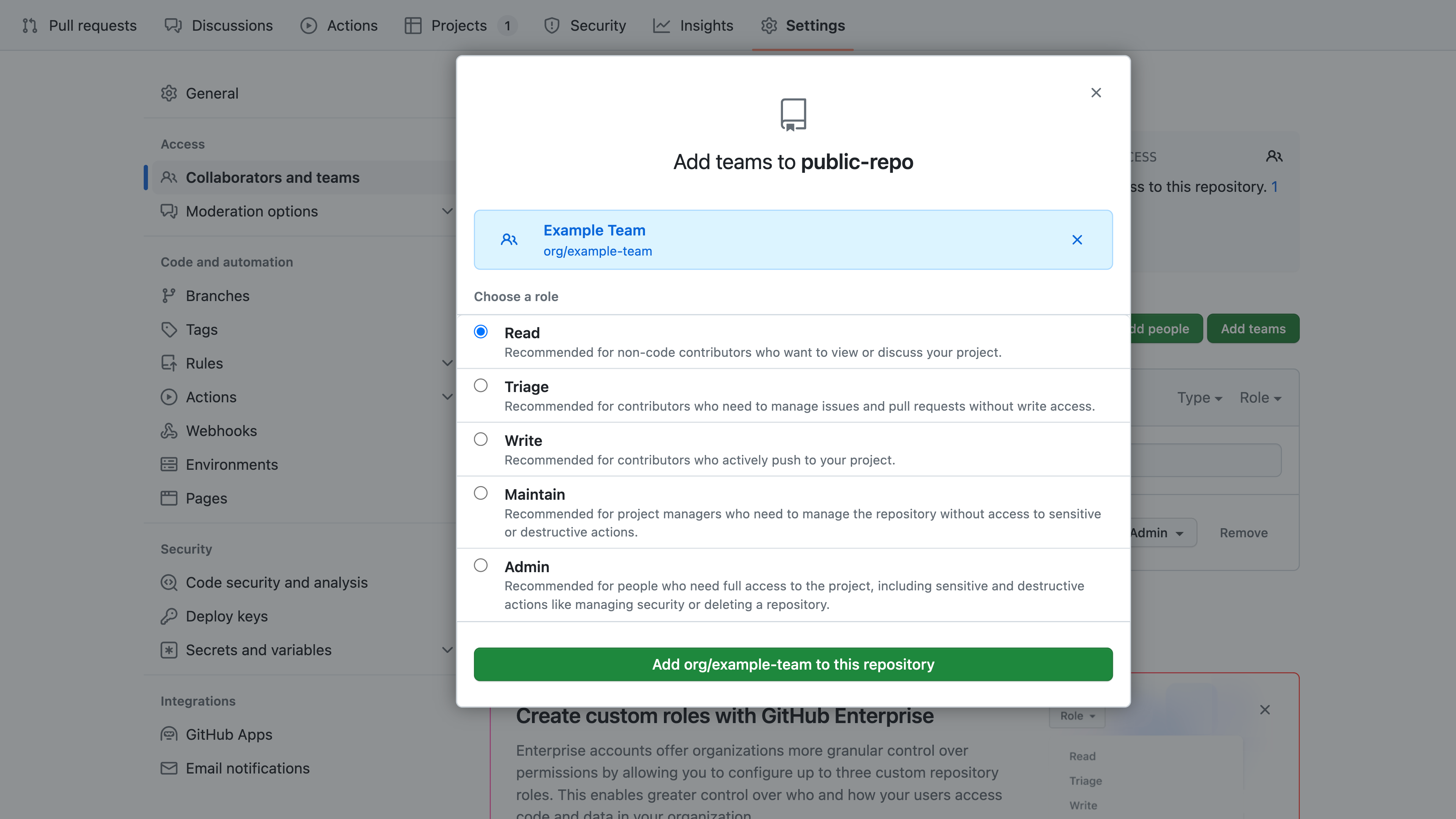Click the Webhooks icon in the sidebar
This screenshot has height=819, width=1456.
(x=169, y=431)
